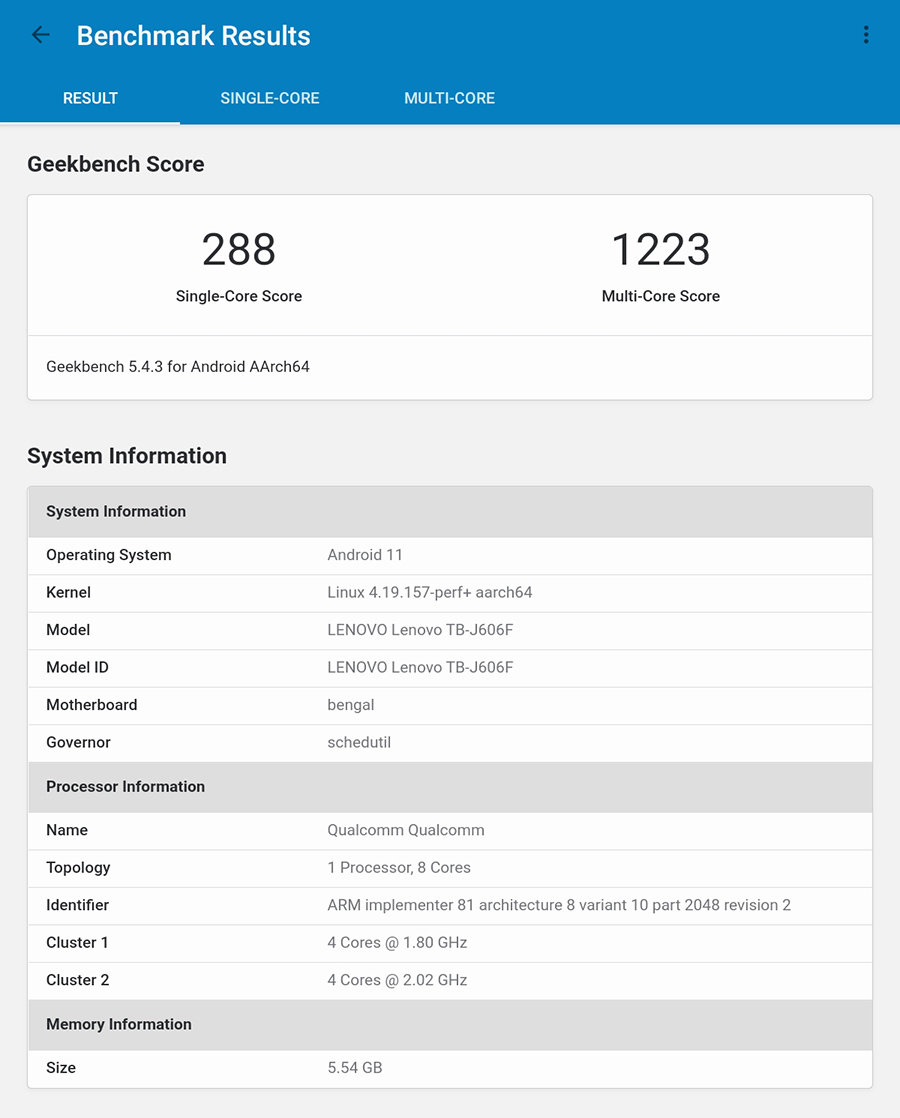This screenshot has width=900, height=1118.
Task: Click the Multi-Core Score label
Action: (x=660, y=296)
